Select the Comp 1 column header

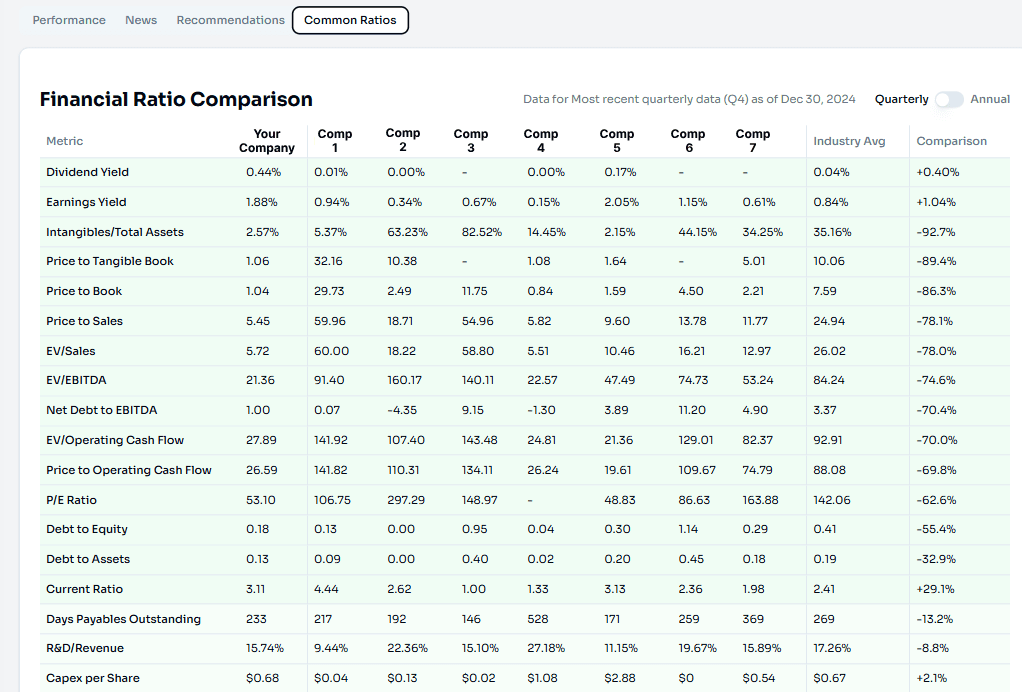point(335,141)
